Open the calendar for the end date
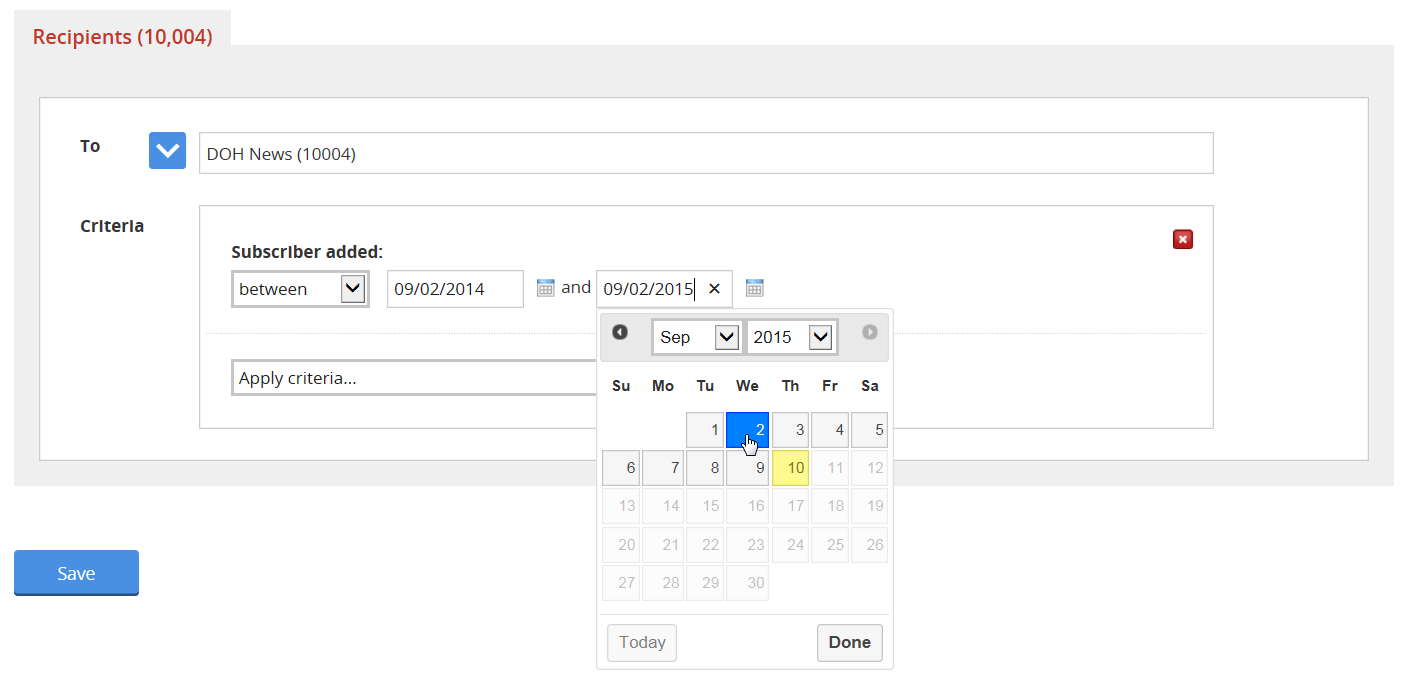 [x=755, y=287]
